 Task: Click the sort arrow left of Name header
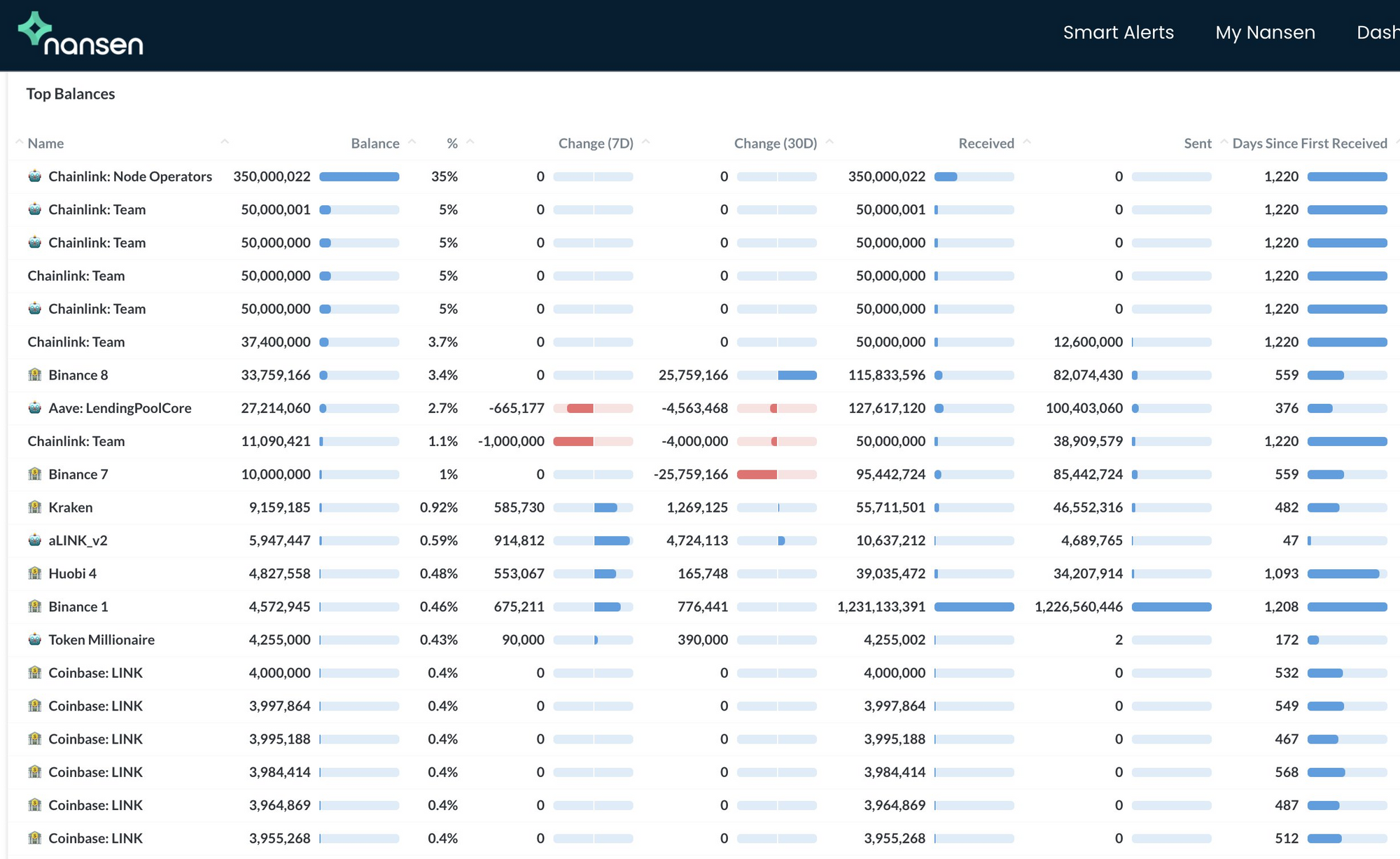click(x=19, y=141)
